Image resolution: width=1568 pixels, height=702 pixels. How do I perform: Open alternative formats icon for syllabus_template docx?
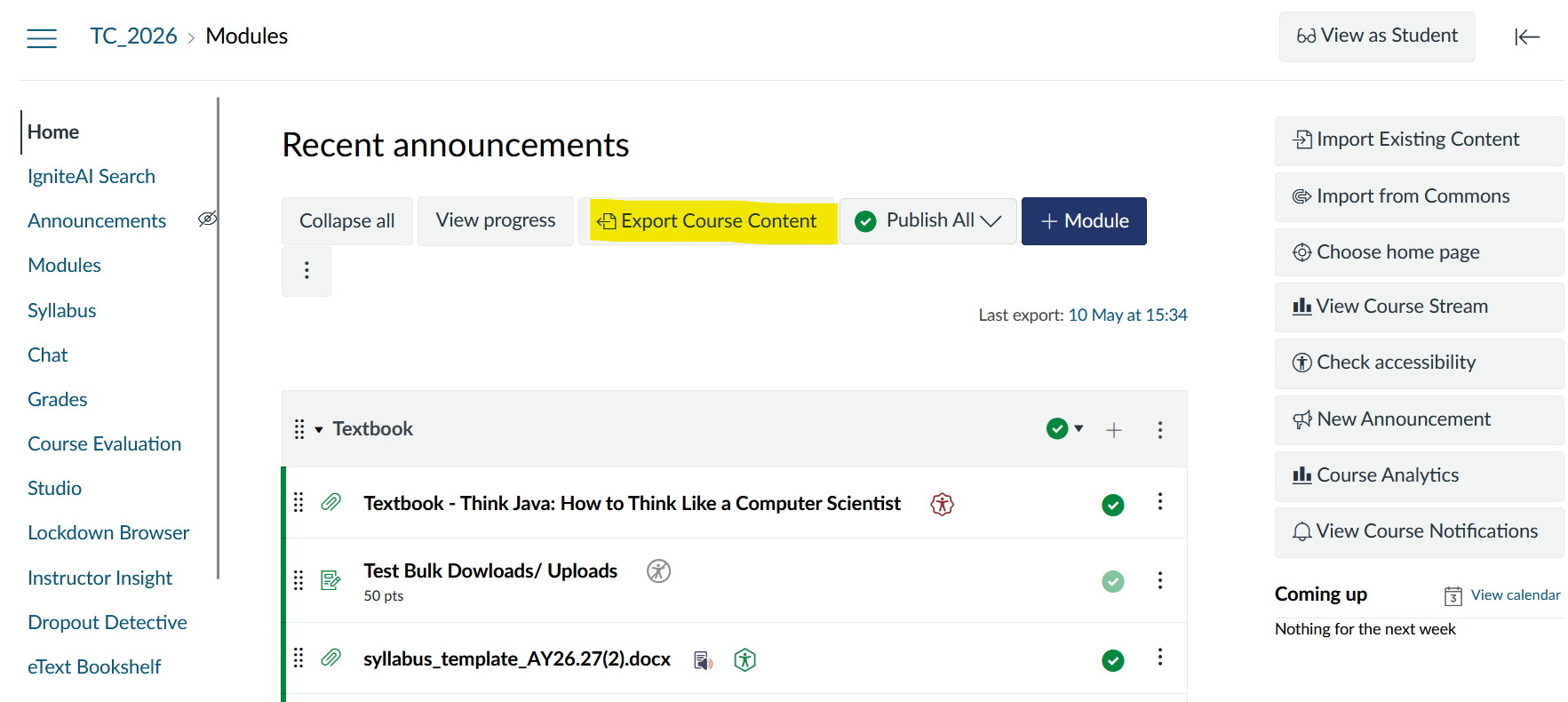click(x=703, y=660)
